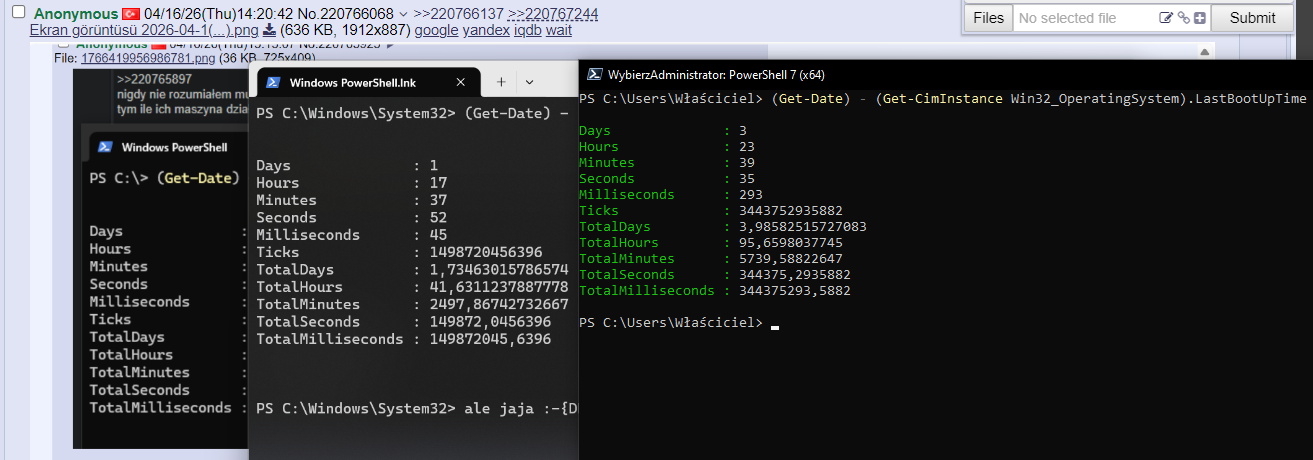Open the post menu arrow after No.220766068
This screenshot has width=1313, height=460.
tap(403, 14)
